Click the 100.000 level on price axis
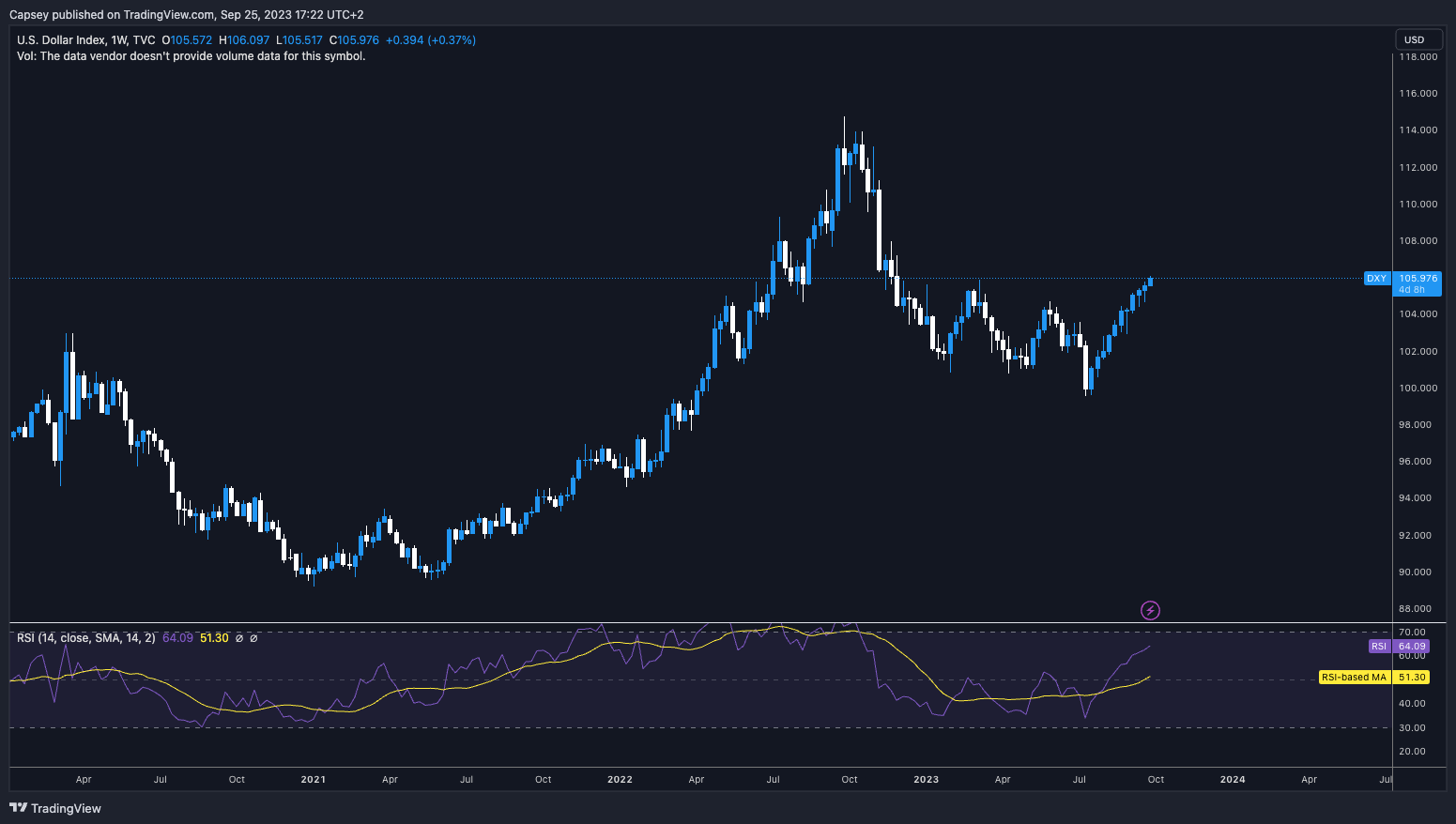This screenshot has width=1456, height=824. click(1418, 388)
